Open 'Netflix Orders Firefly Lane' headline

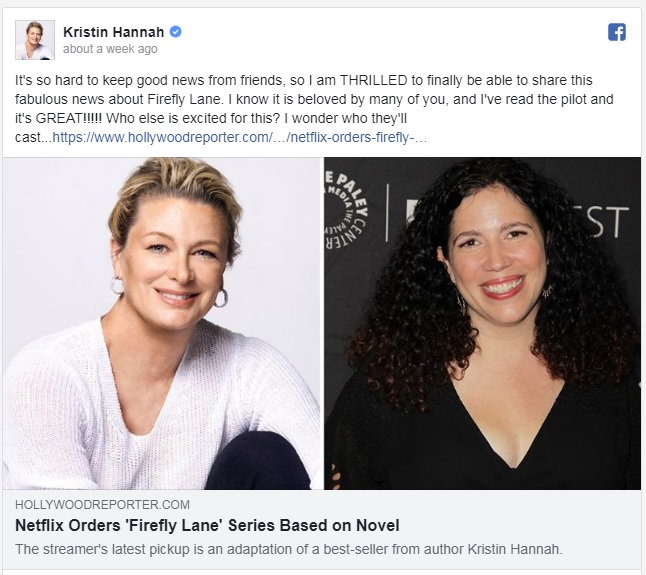207,526
